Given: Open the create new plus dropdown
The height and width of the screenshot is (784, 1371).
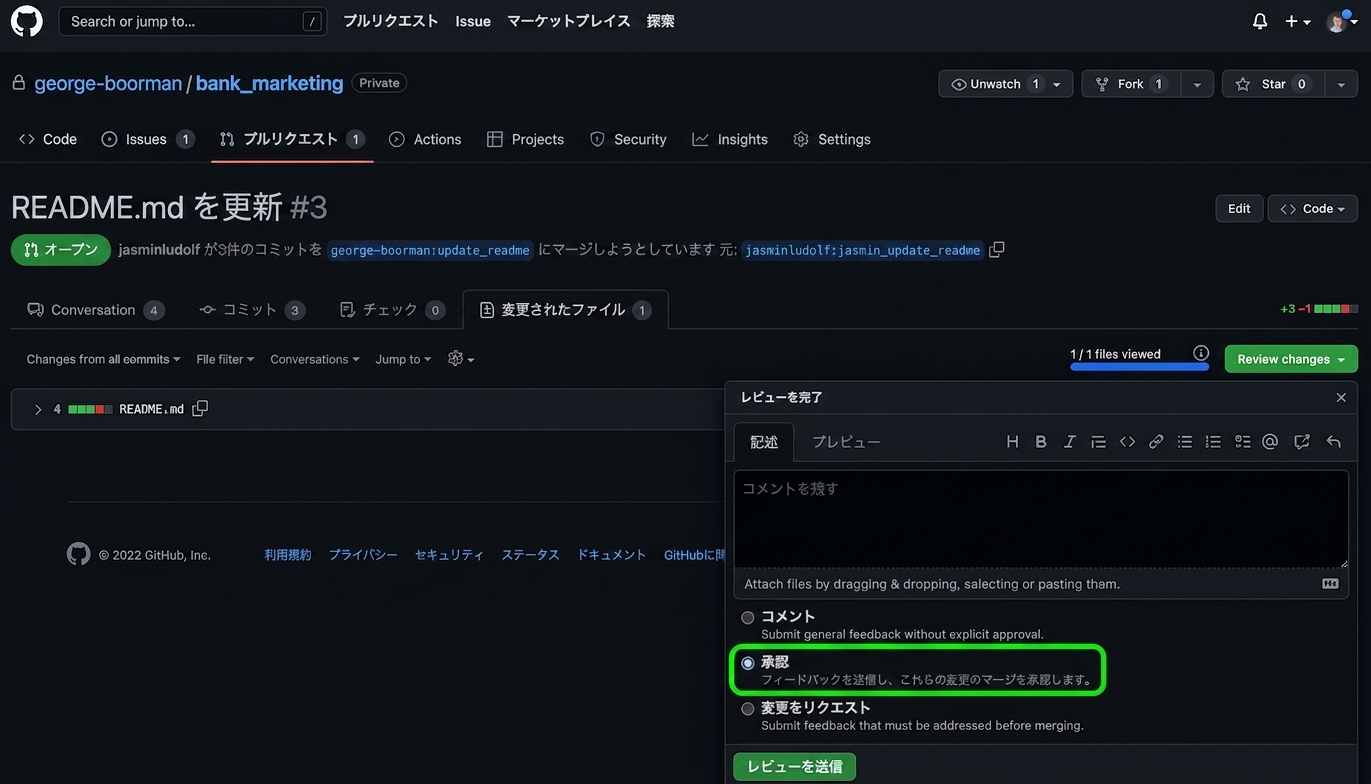Looking at the screenshot, I should [1297, 22].
